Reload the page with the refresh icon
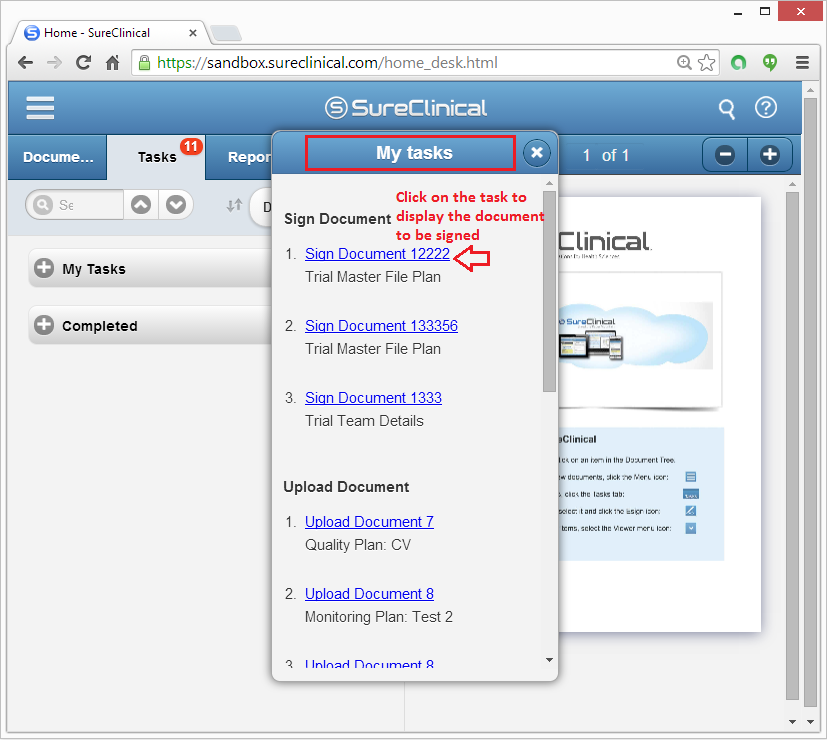The height and width of the screenshot is (741, 827). [83, 63]
